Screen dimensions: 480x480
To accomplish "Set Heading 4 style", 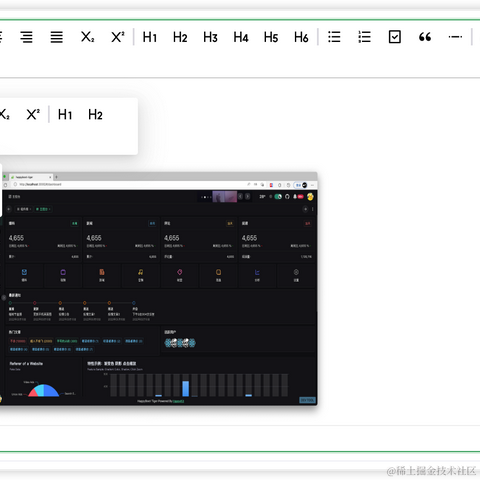I will (241, 37).
